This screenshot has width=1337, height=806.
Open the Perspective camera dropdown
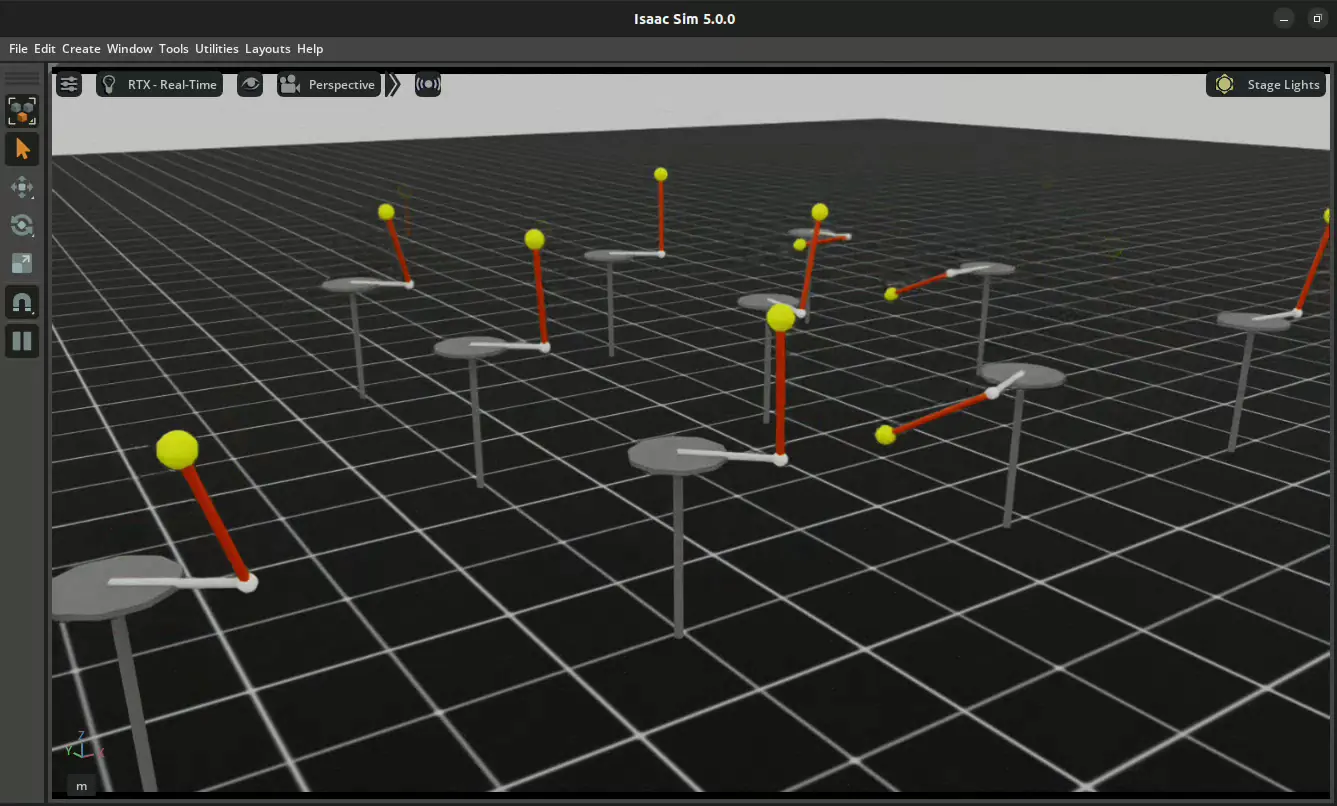(329, 85)
